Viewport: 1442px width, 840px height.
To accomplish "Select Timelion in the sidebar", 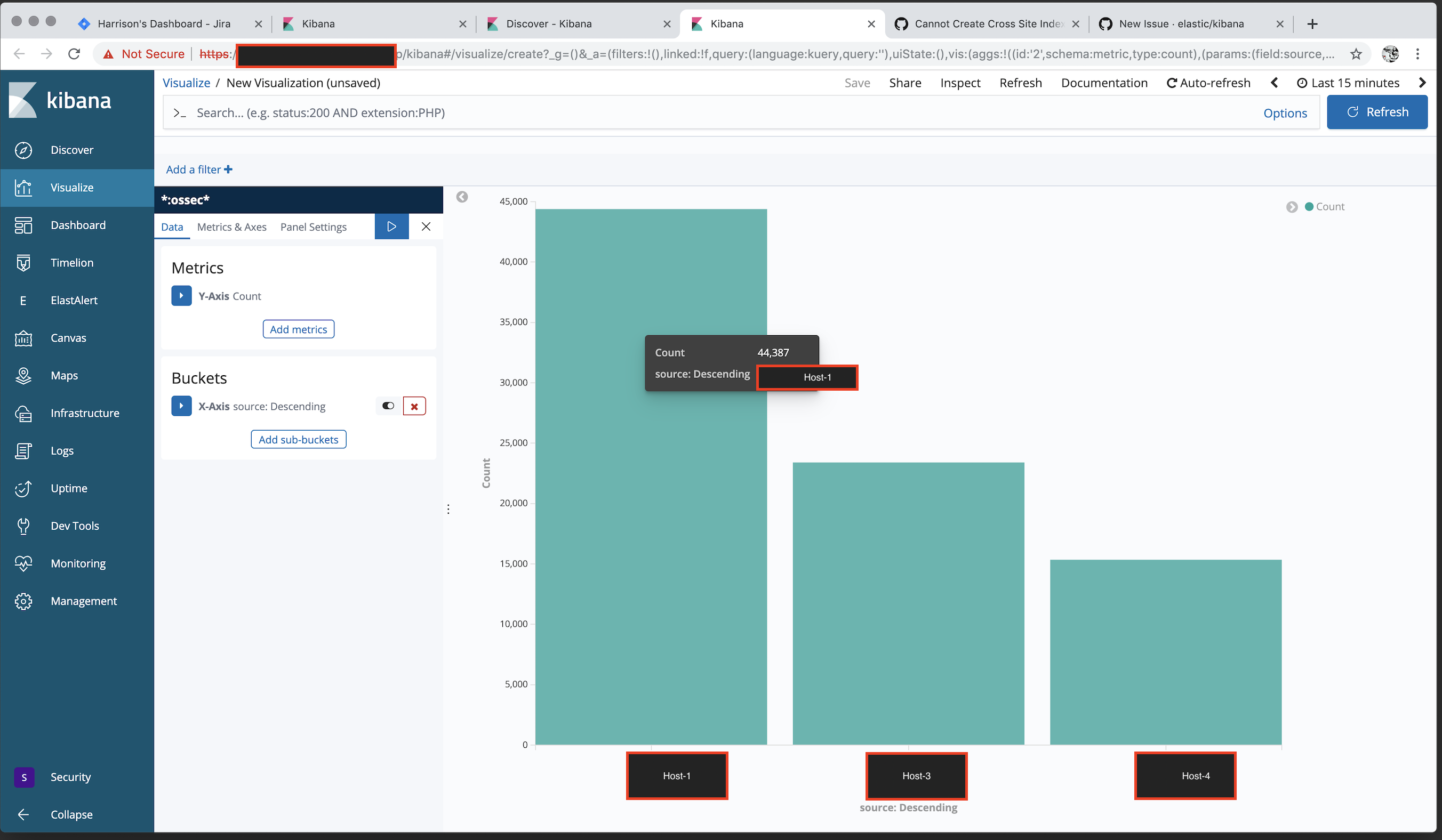I will pos(71,262).
